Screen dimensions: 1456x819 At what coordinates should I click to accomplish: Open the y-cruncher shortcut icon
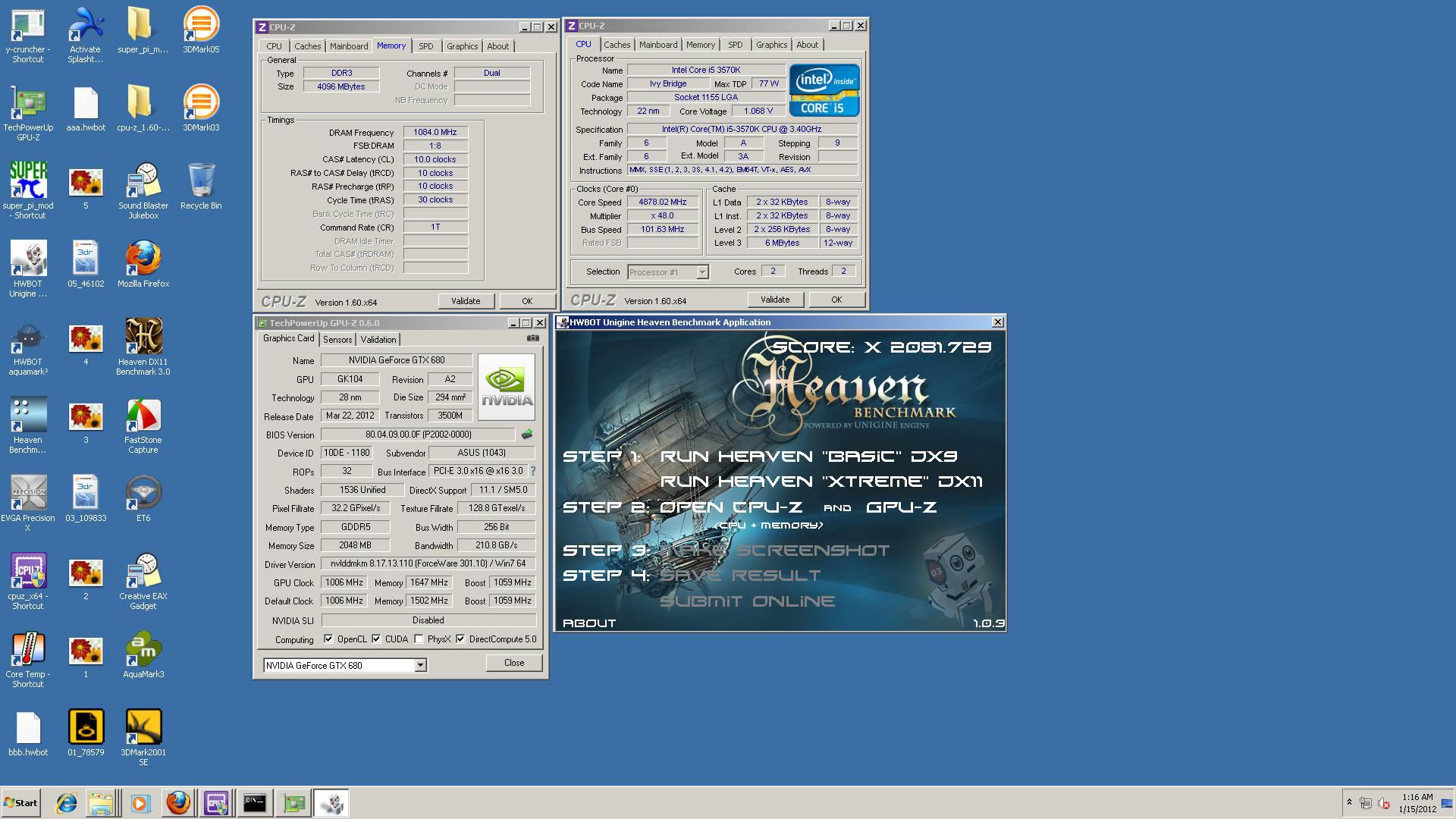28,25
